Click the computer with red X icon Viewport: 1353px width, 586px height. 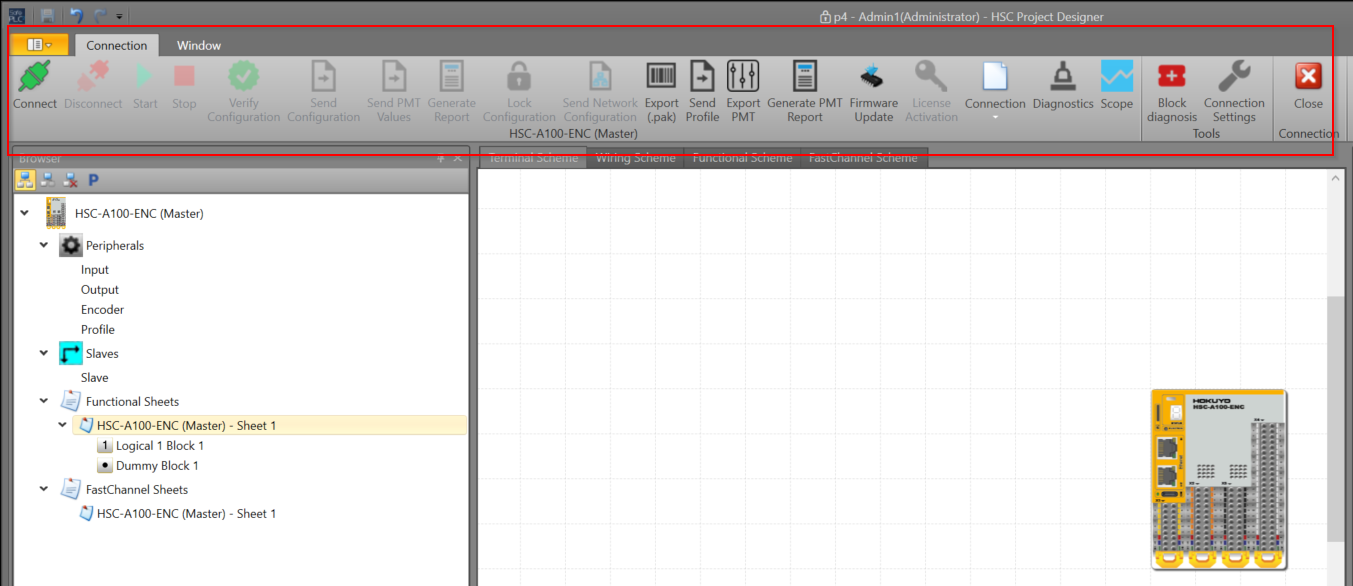coord(70,180)
